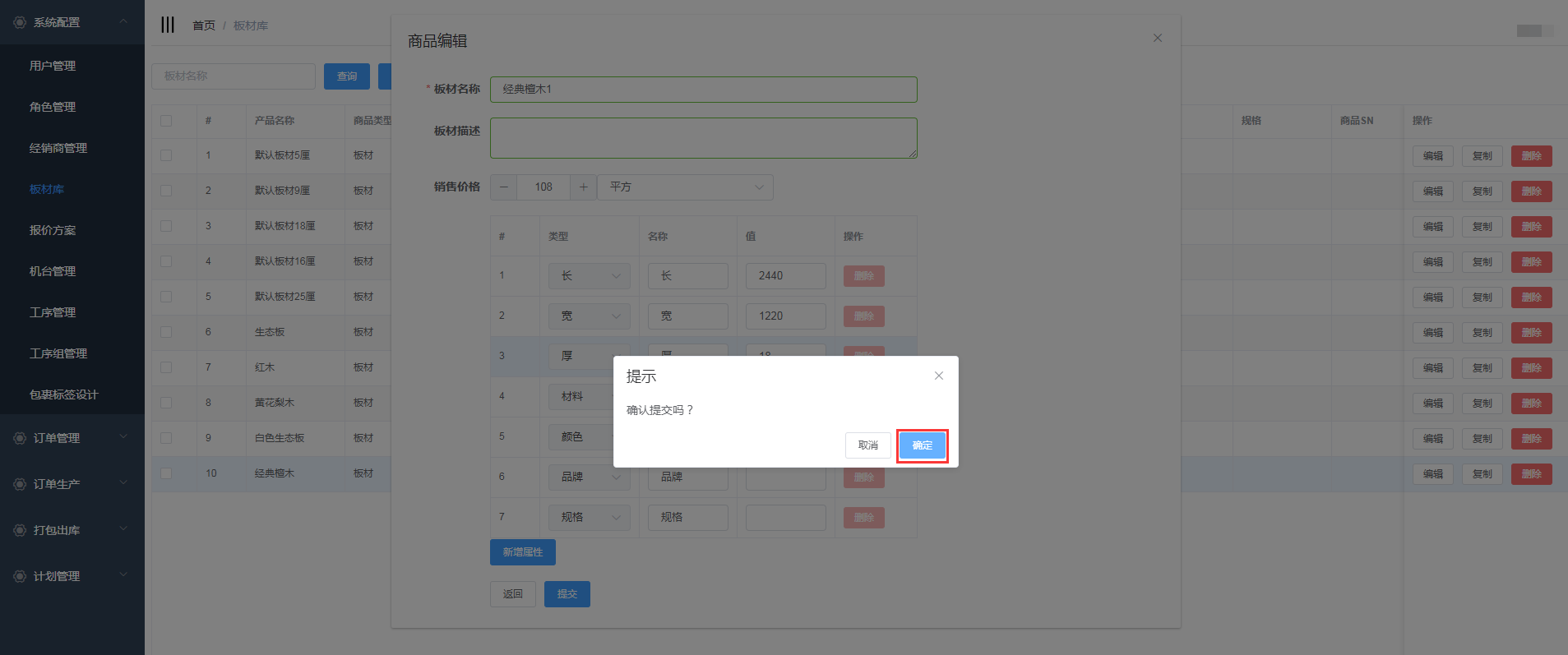This screenshot has width=1568, height=655.
Task: Go to 报价方案 in the sidebar
Action: [x=53, y=230]
